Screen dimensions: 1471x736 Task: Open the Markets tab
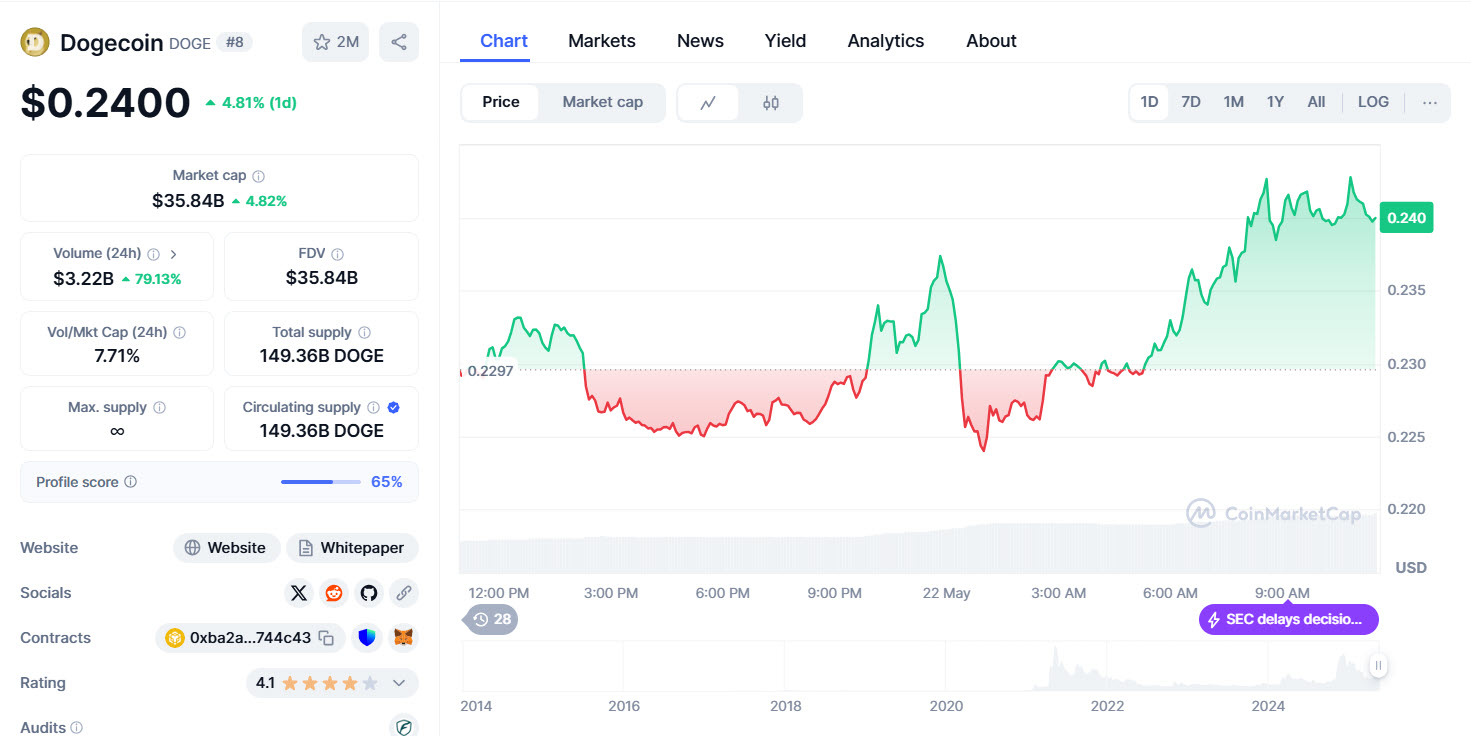(x=602, y=41)
